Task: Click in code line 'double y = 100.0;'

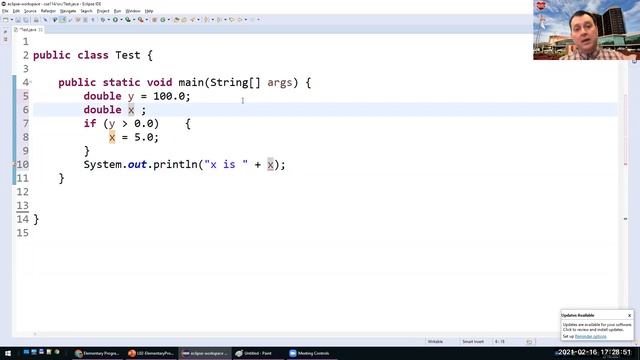Action: 137,96
